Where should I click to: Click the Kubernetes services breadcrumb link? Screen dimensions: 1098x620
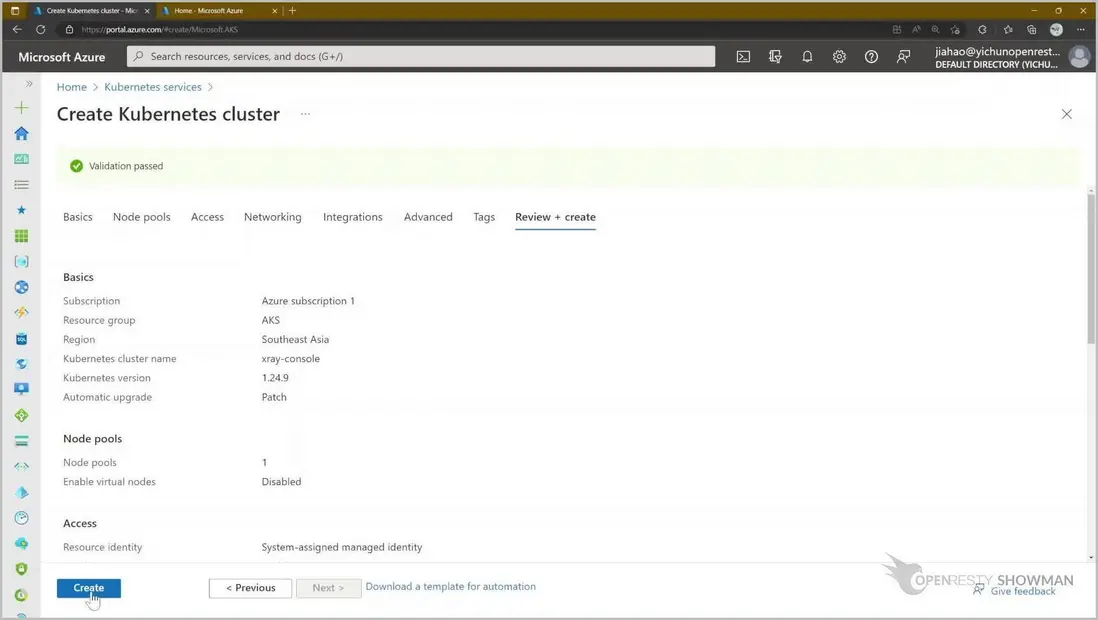153,87
